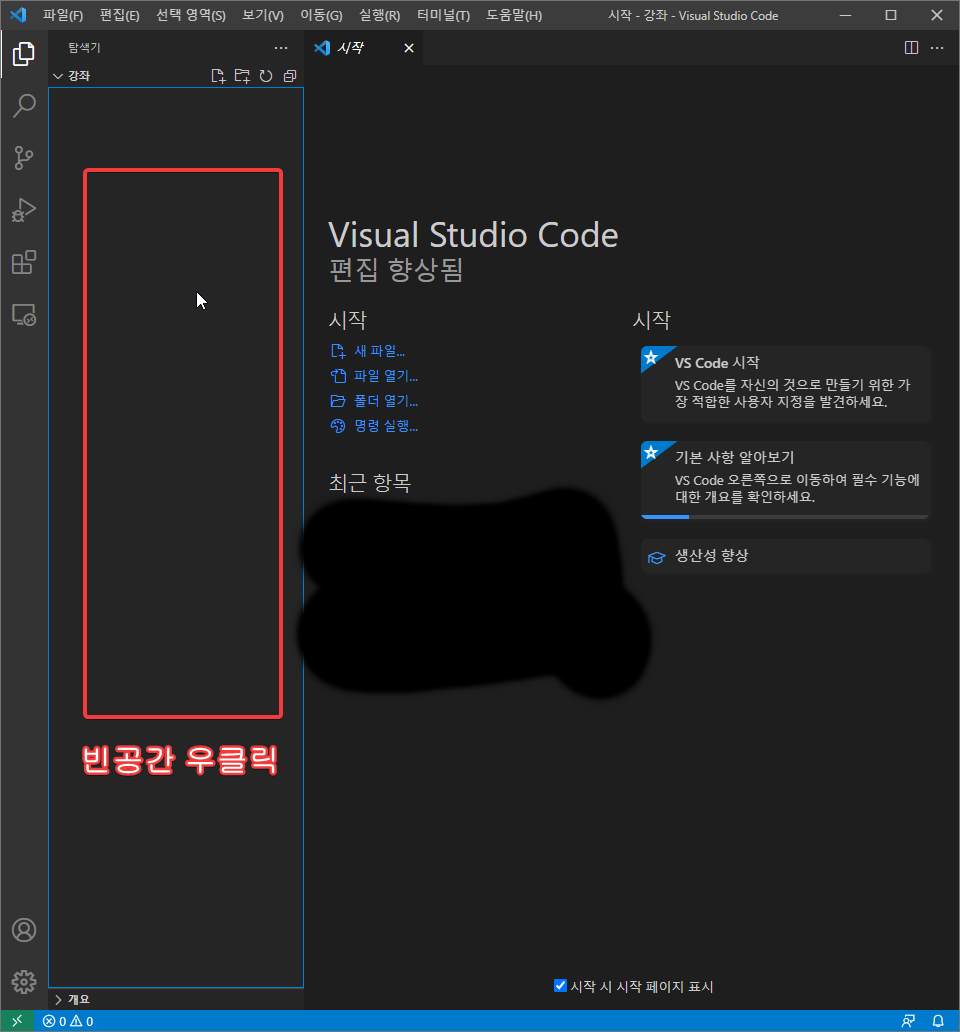
Task: Create a new folder in 강좌 folder
Action: tap(242, 76)
